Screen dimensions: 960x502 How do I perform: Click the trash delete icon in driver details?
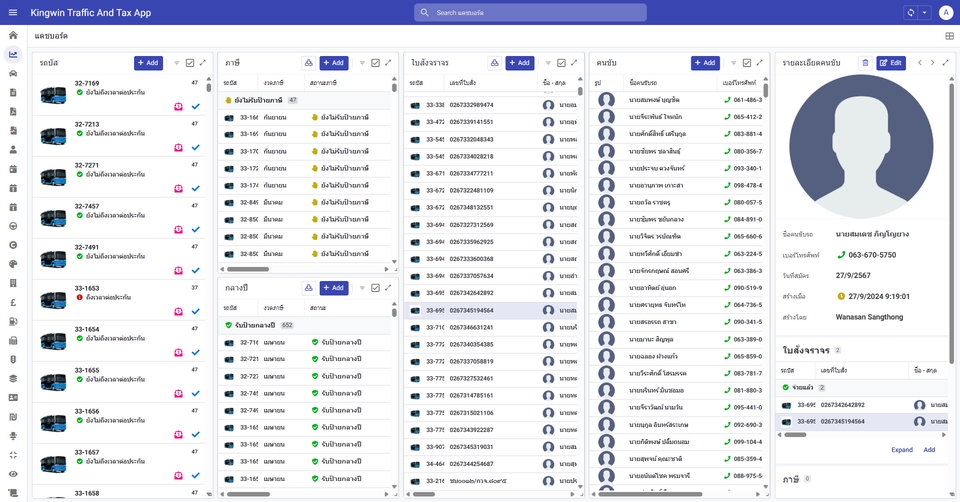click(x=865, y=63)
